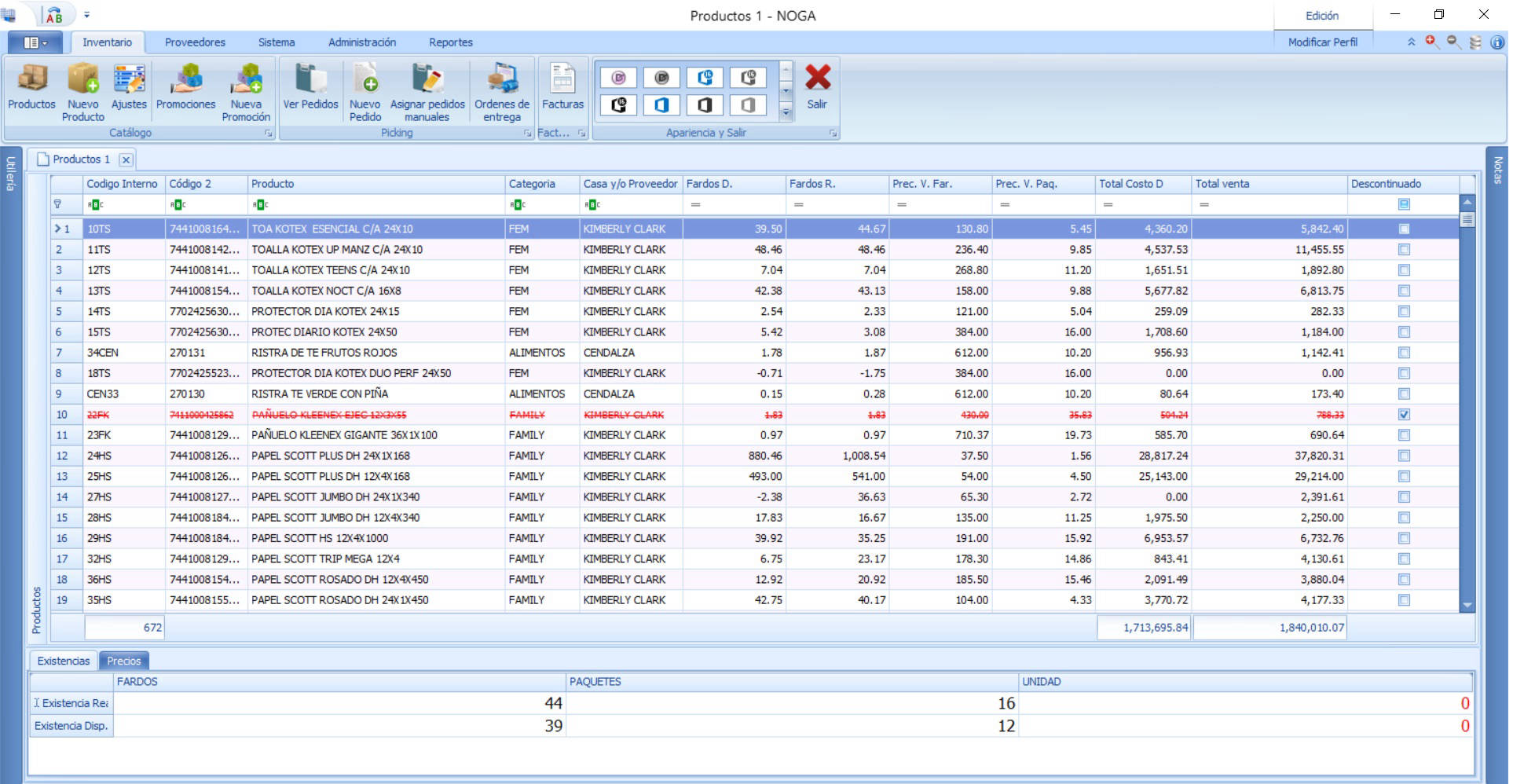
Task: Click the Modificar Perfil button
Action: point(1322,42)
